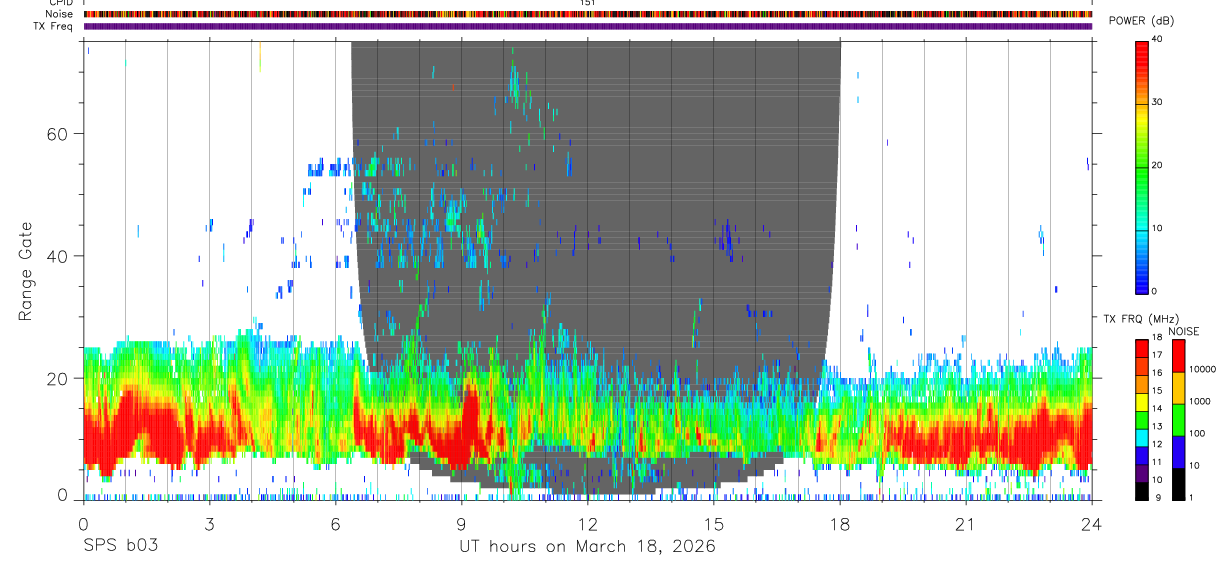The image size is (1228, 567).
Task: Pick the yellow 14–15 MHz TX FRQ swatch
Action: [1141, 402]
